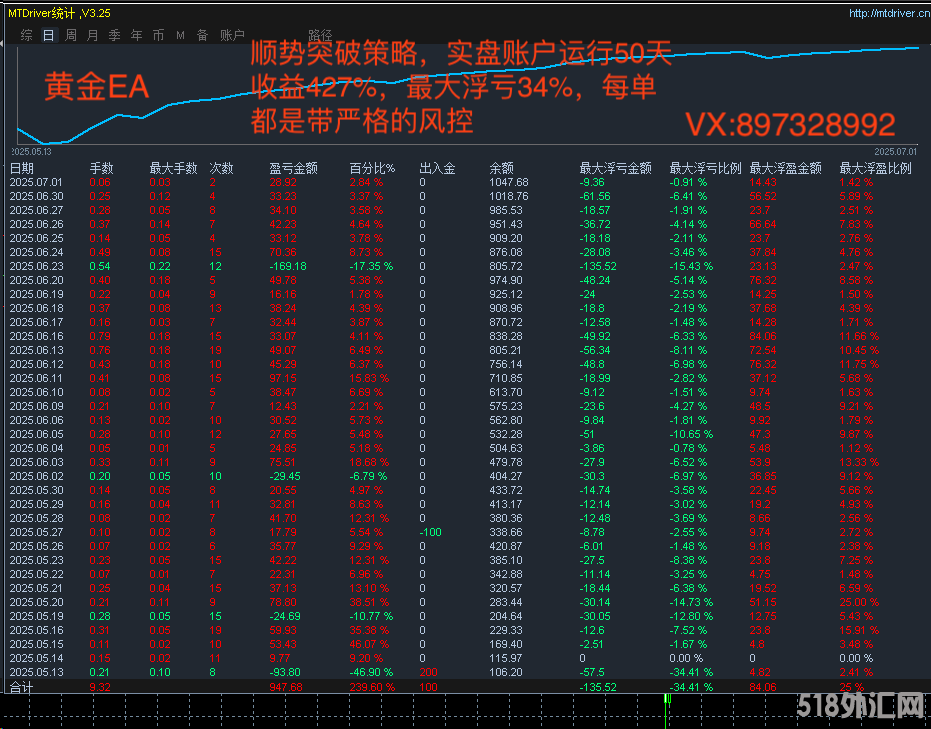Viewport: 931px width, 729px height.
Task: Select the M tab
Action: (180, 36)
